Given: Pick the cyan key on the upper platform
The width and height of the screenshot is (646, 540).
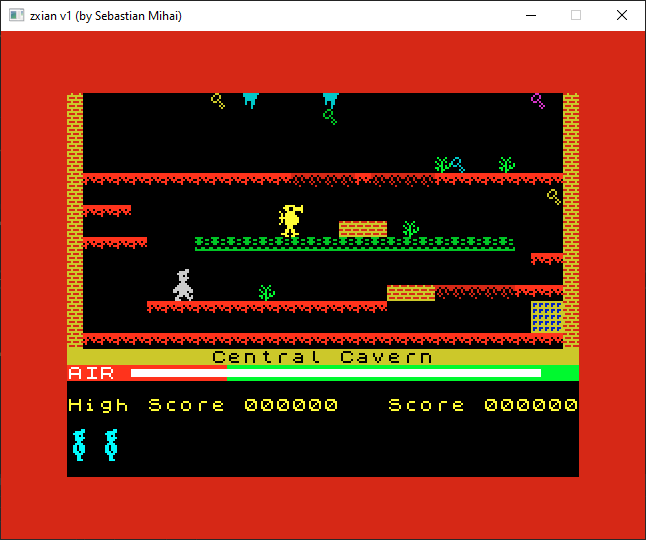Looking at the screenshot, I should [x=458, y=165].
